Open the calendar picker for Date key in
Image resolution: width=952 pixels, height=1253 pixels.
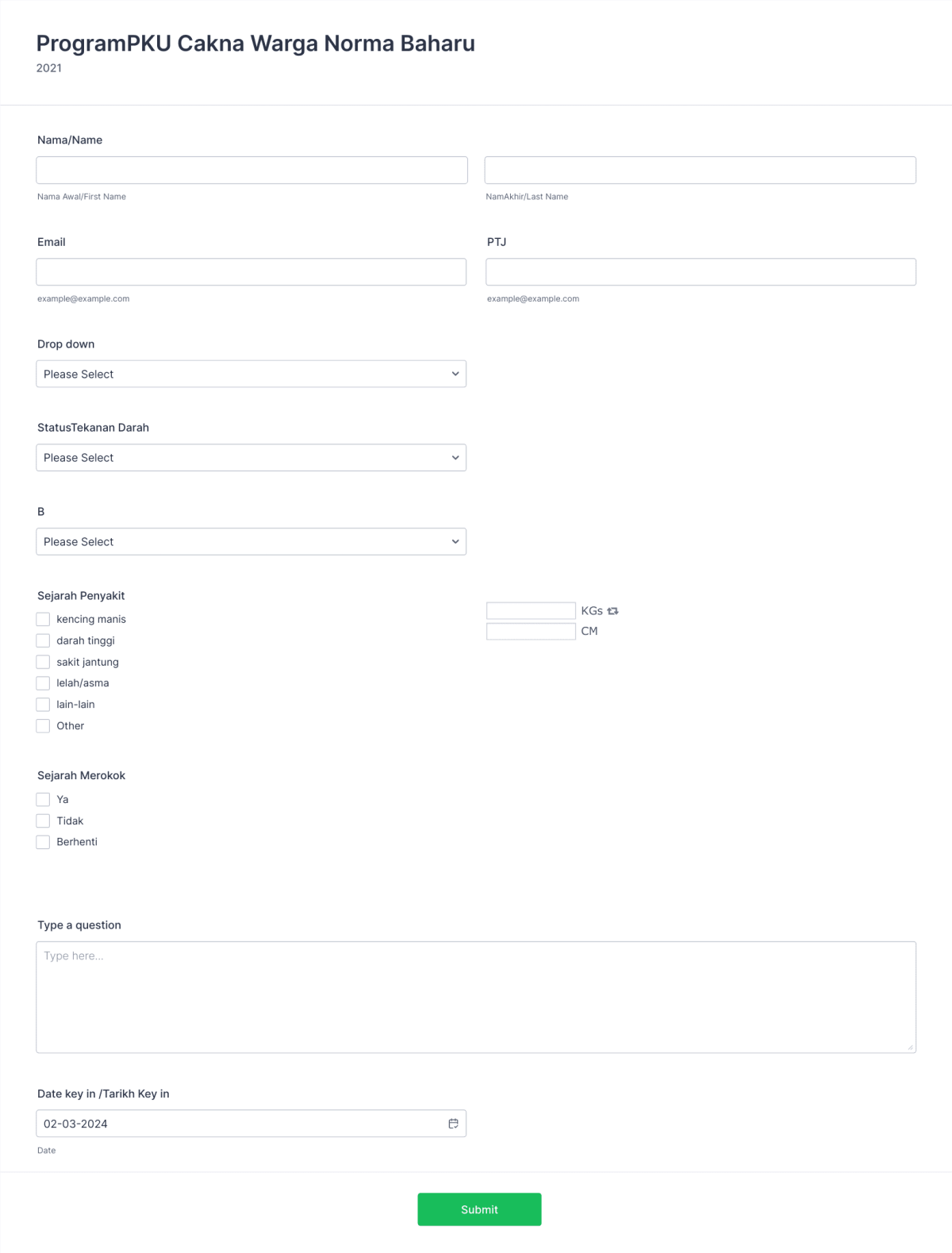[453, 1123]
